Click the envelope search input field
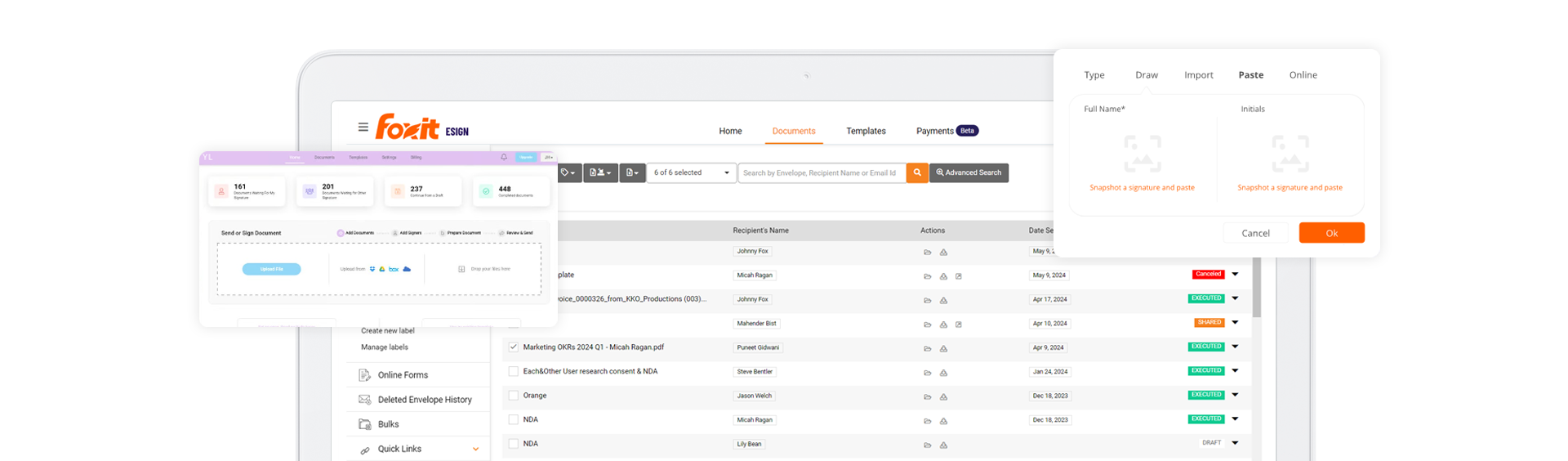The height and width of the screenshot is (461, 1568). coord(821,172)
